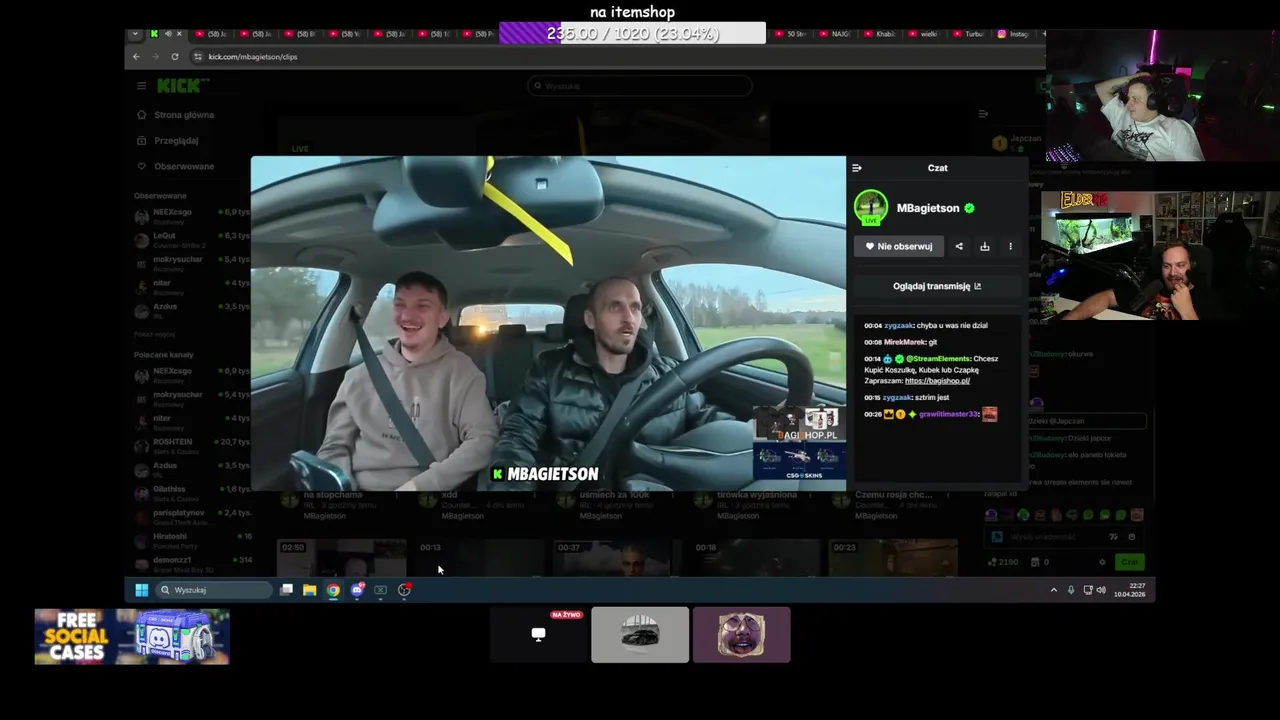Viewport: 1280px width, 720px height.
Task: Click the itemshop goal progress bar 235.00/1020
Action: click(x=632, y=33)
